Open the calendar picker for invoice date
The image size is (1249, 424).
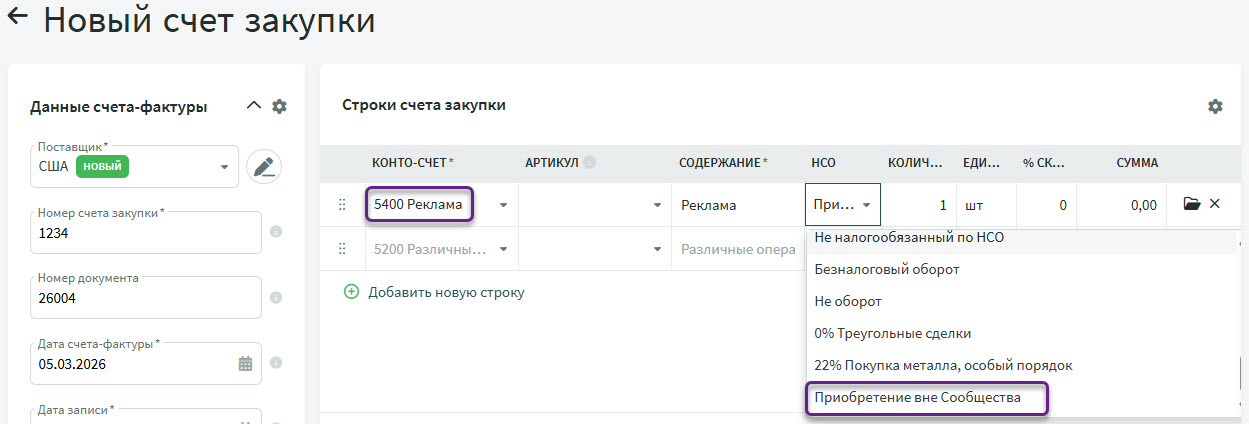point(245,364)
